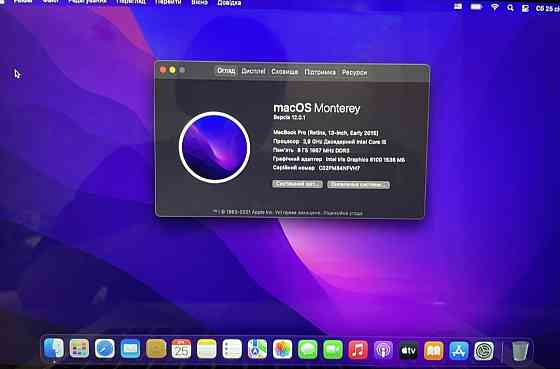Screen dimensions: 560x369
Task: Open Launchpad in the Dock
Action: (x=79, y=349)
